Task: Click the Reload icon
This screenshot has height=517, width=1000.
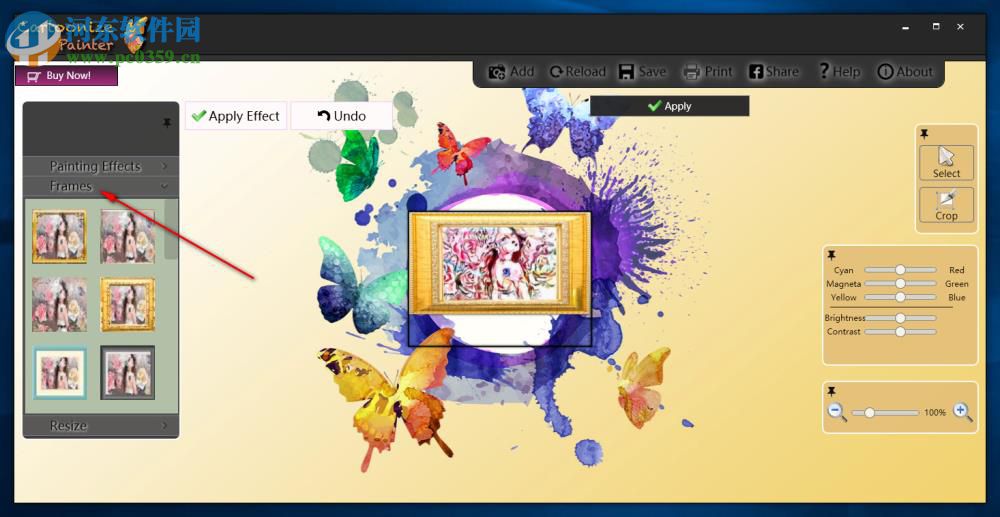Action: point(556,72)
